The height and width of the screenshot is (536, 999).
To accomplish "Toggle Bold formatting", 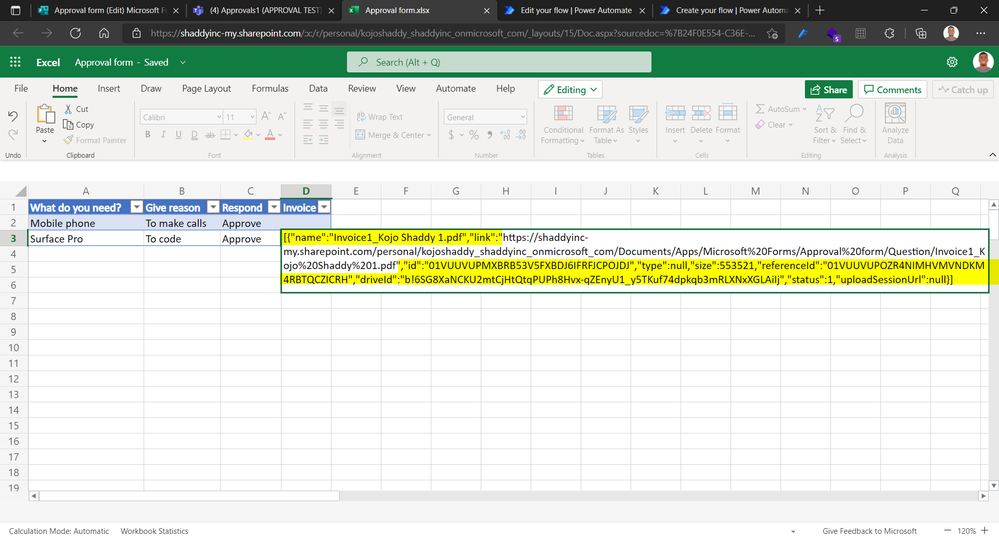I will tap(148, 135).
